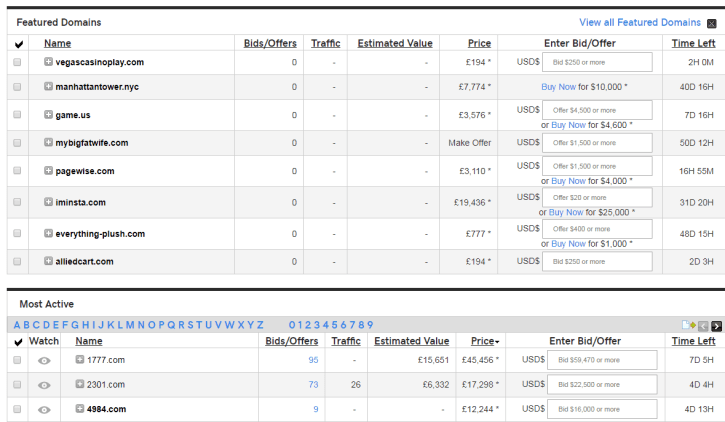Click the previous page arrow in Most Active
The height and width of the screenshot is (422, 725).
point(705,326)
